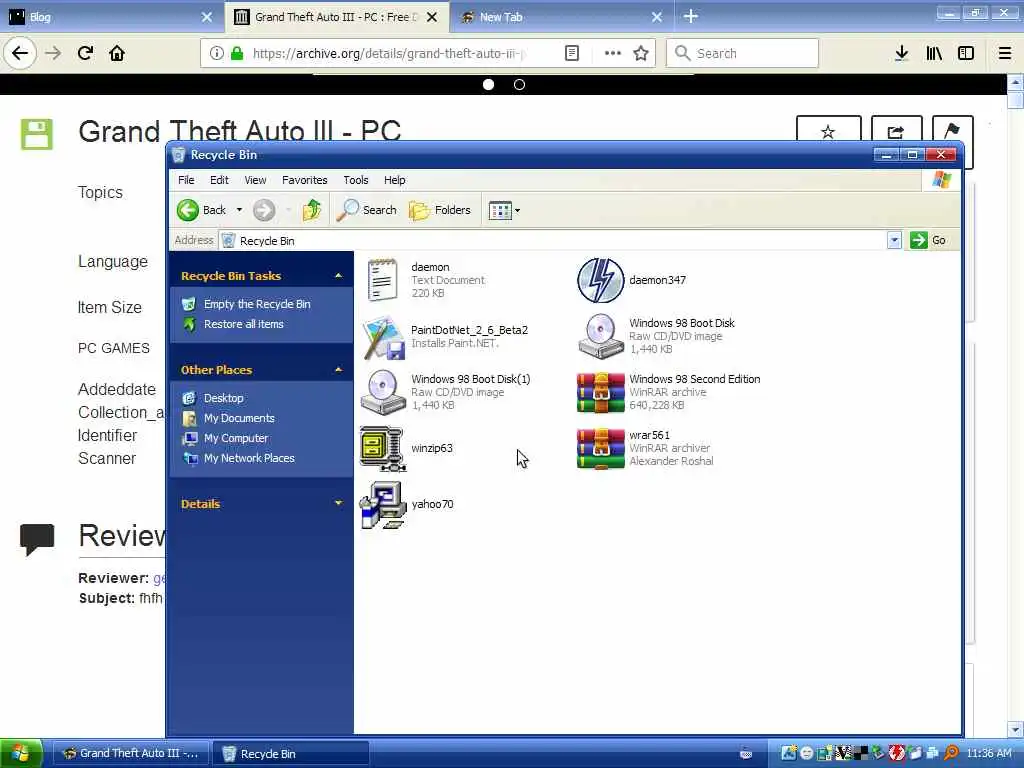Select the daemon347 lightning icon

(x=600, y=280)
